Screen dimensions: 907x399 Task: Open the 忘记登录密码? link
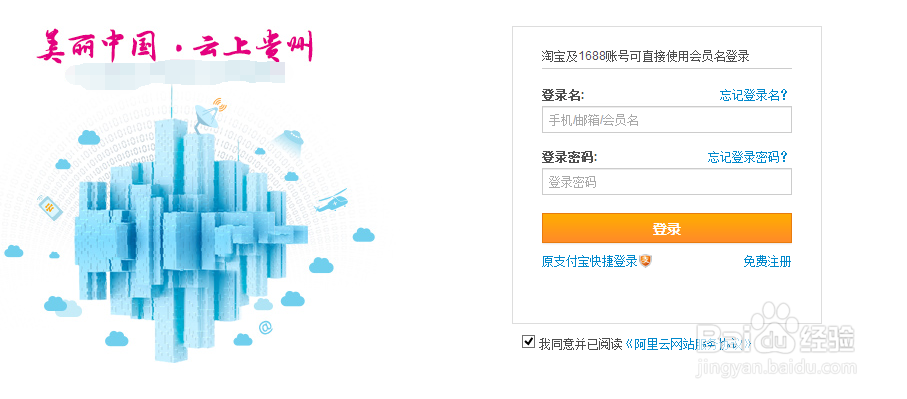point(748,157)
